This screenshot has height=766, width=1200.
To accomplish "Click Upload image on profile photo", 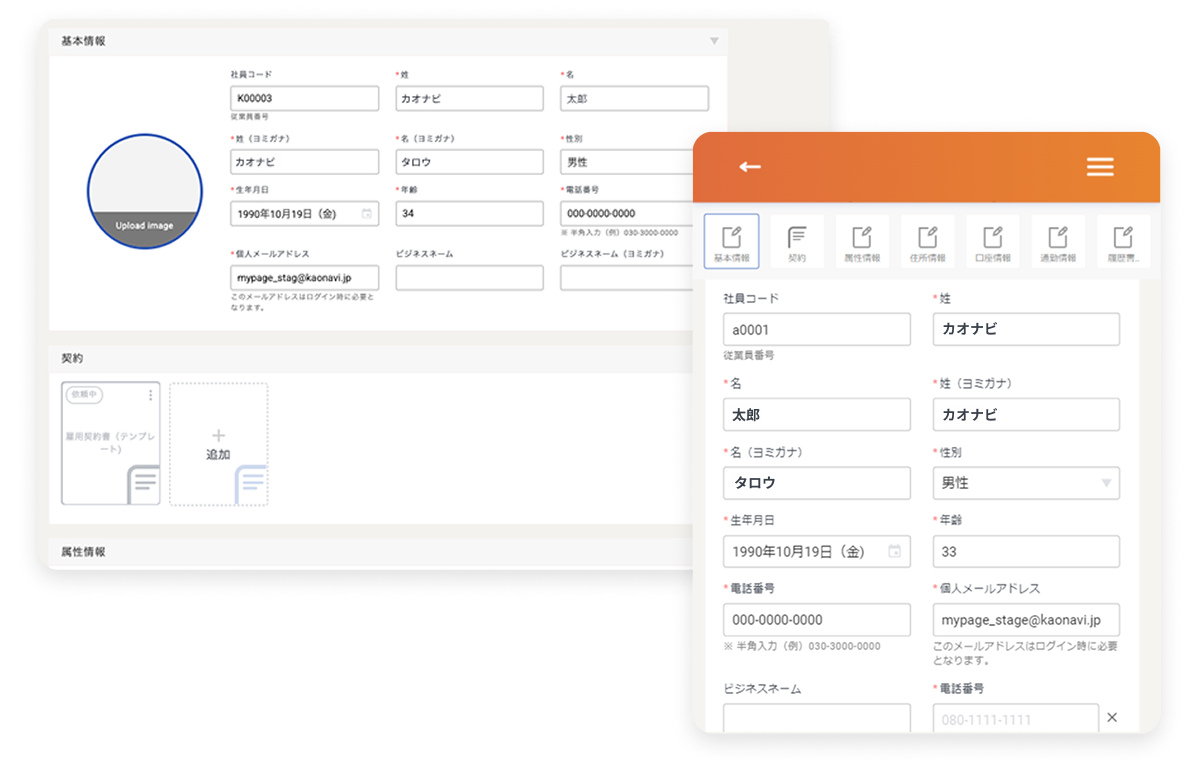I will tap(144, 226).
